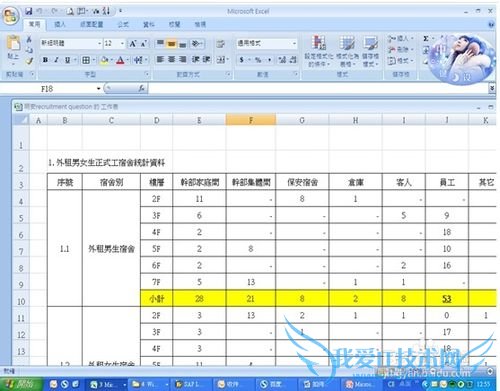Sort descending via quick access toolbar icon
Image resolution: width=500 pixels, height=391 pixels.
106,11
